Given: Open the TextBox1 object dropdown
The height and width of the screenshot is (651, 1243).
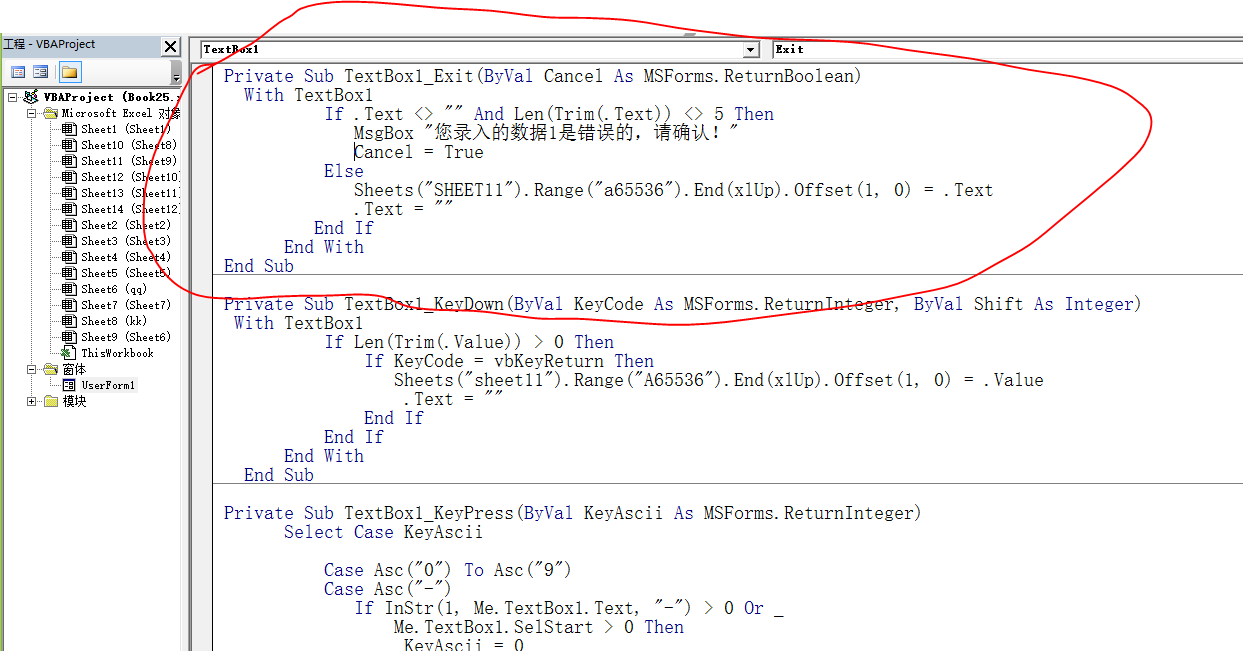Looking at the screenshot, I should coord(751,49).
